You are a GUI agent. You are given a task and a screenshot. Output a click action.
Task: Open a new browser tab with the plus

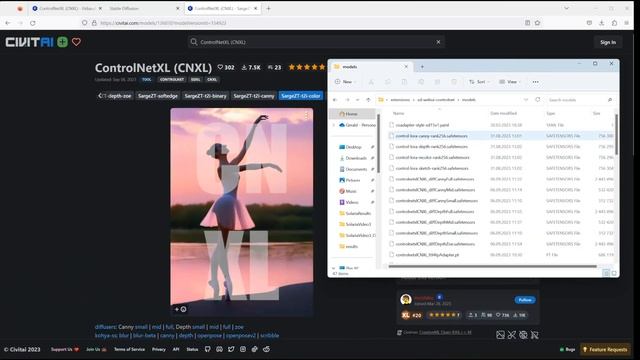(268, 9)
